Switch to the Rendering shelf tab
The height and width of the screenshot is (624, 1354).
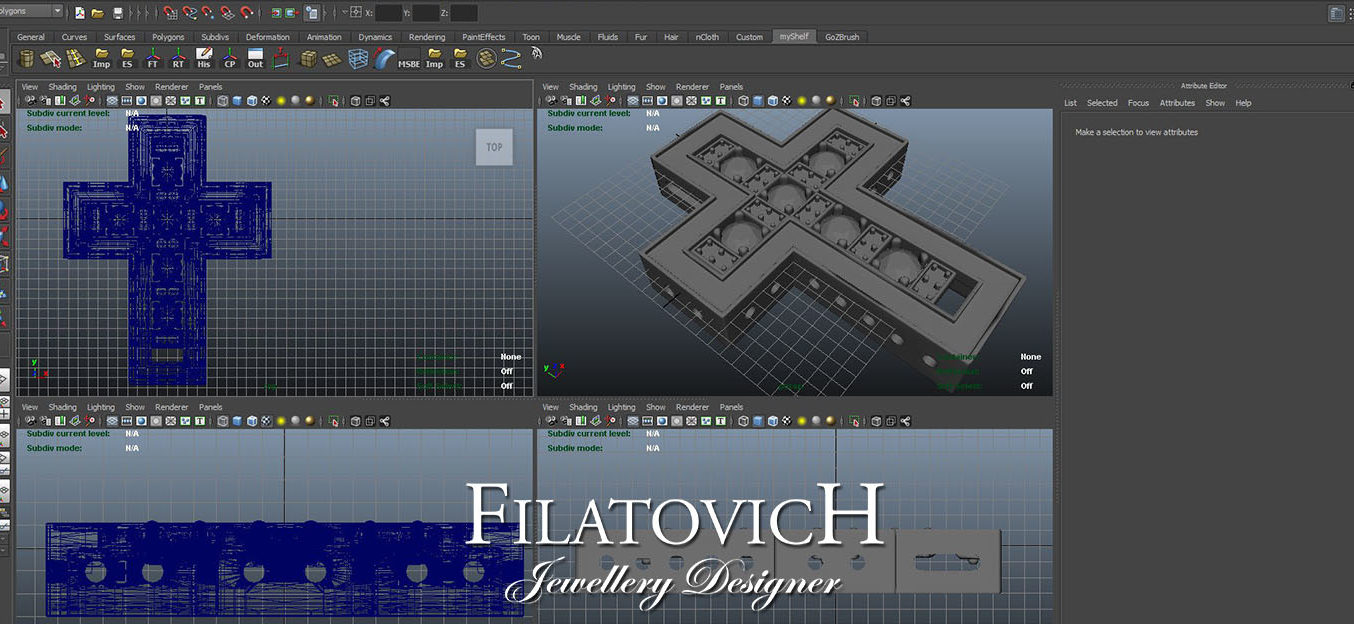[x=427, y=37]
